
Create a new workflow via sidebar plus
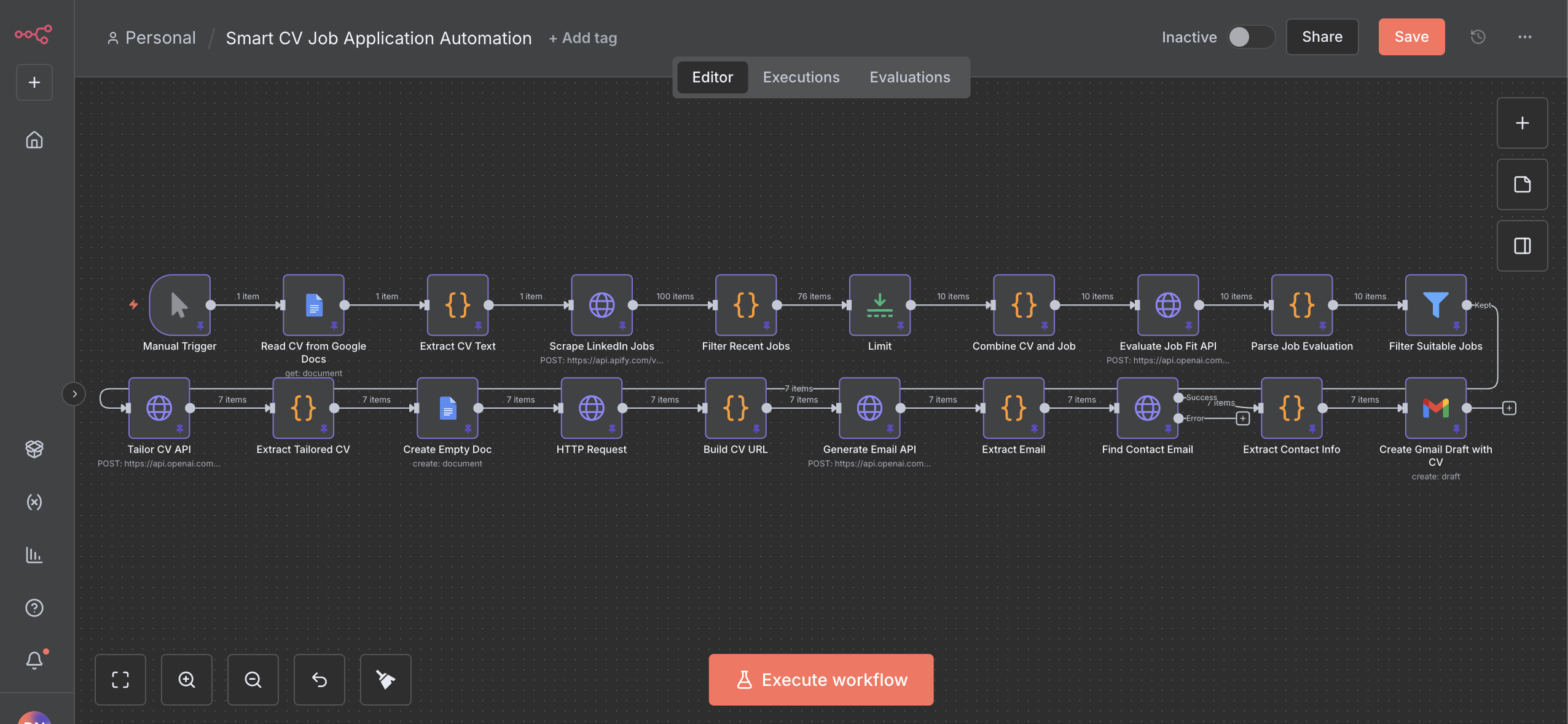34,82
